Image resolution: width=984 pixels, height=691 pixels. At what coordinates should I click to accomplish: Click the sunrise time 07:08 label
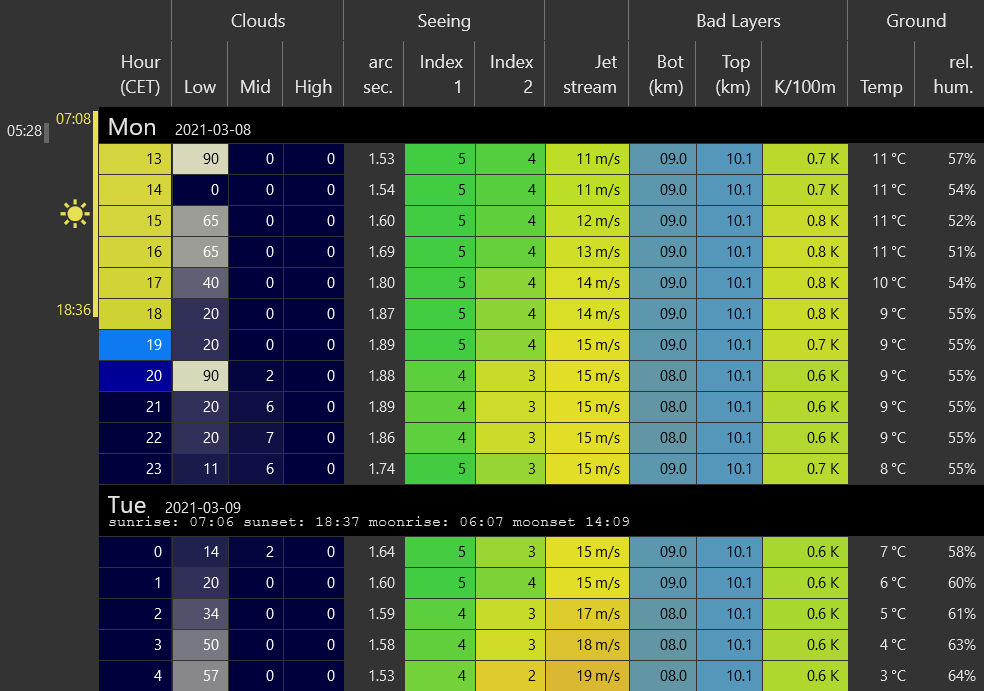point(73,119)
